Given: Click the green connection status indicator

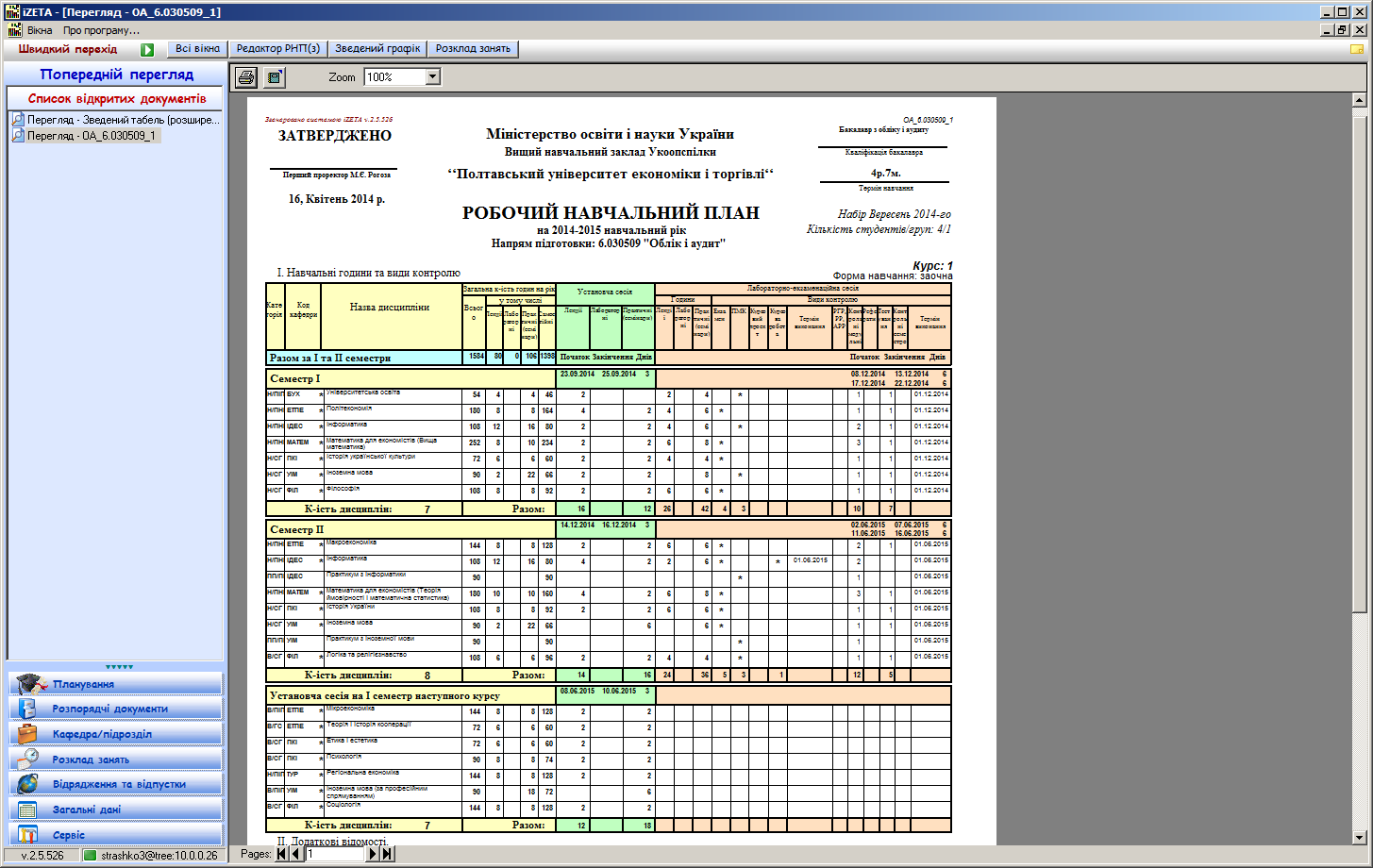Looking at the screenshot, I should tap(91, 855).
